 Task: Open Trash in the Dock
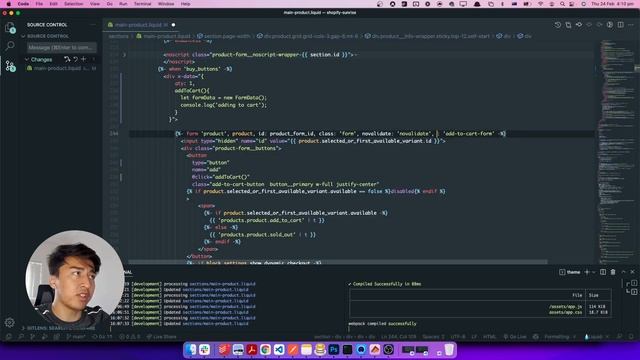[x=449, y=349]
